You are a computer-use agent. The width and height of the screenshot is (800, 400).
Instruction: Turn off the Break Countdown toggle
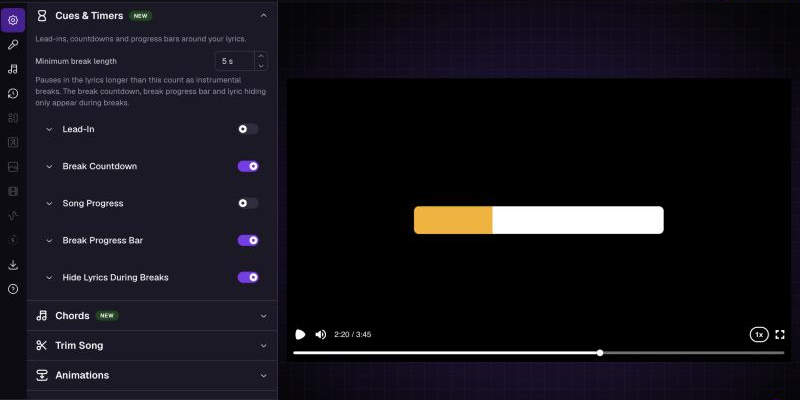click(x=248, y=166)
